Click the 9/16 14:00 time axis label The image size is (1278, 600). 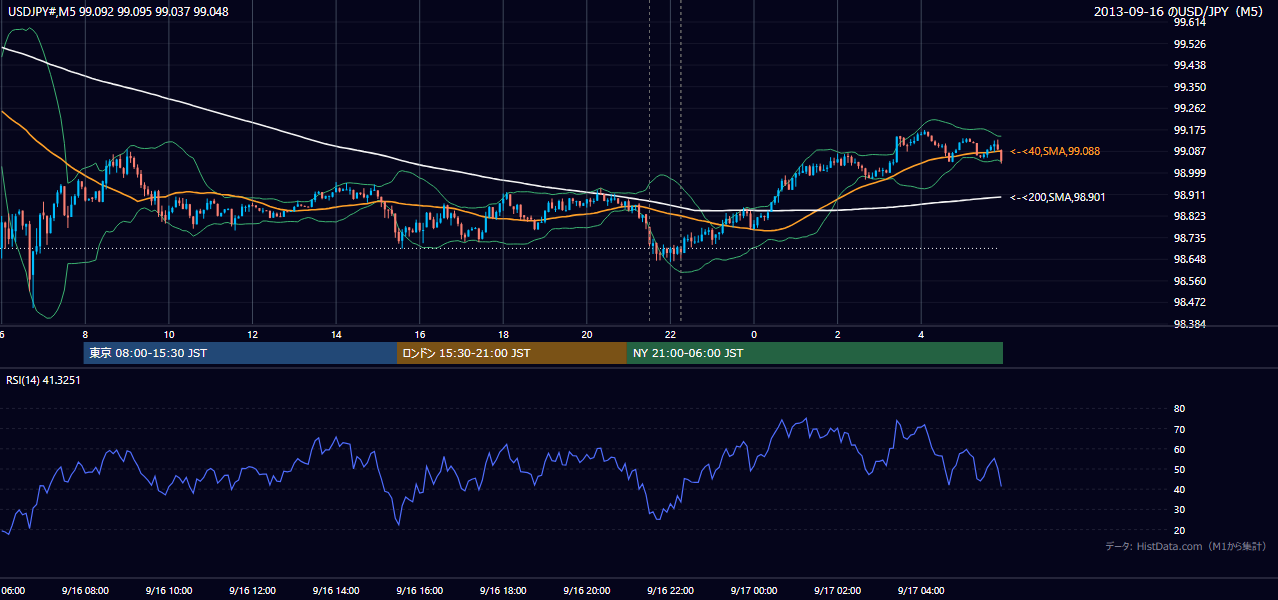point(335,590)
